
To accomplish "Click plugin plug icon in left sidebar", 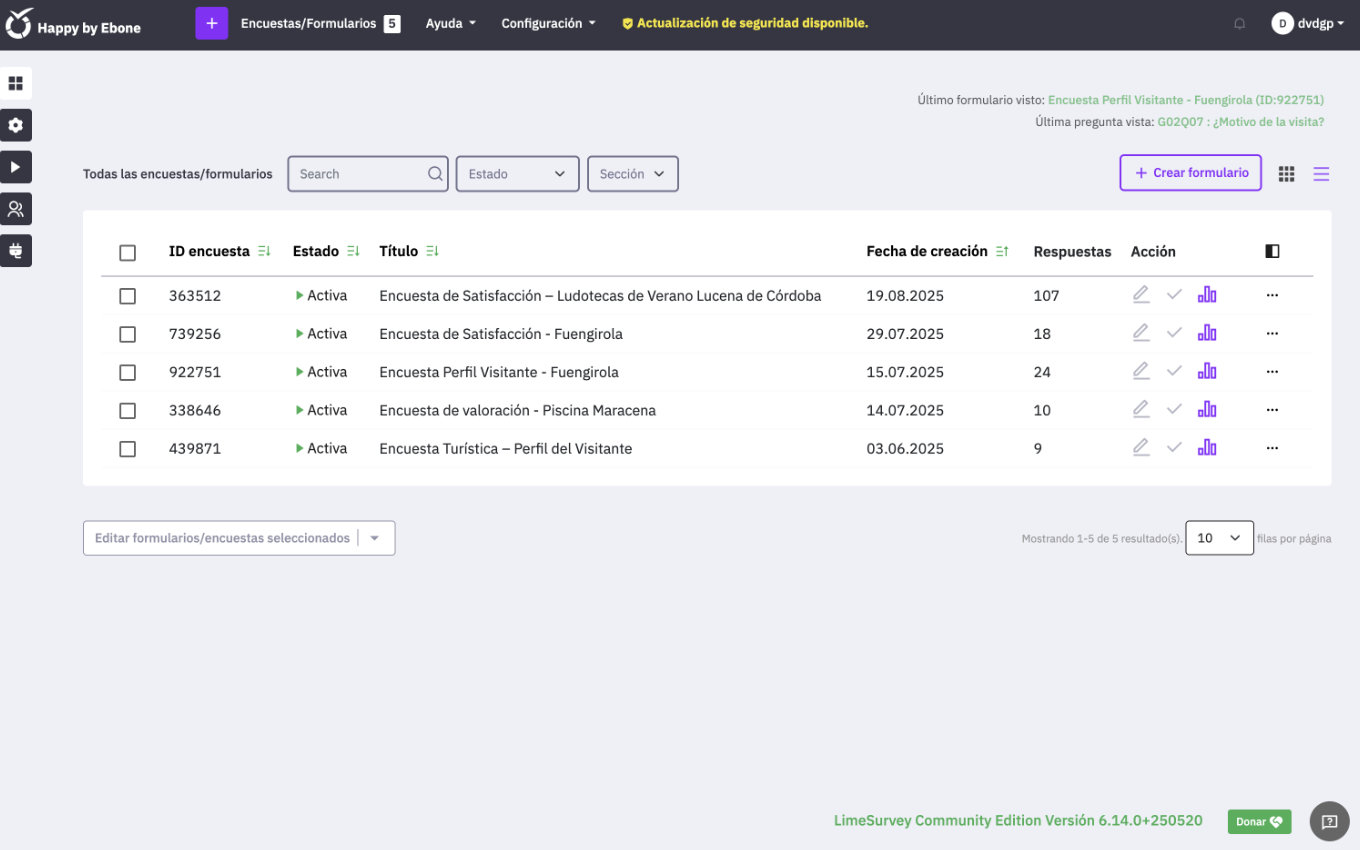I will click(x=16, y=250).
